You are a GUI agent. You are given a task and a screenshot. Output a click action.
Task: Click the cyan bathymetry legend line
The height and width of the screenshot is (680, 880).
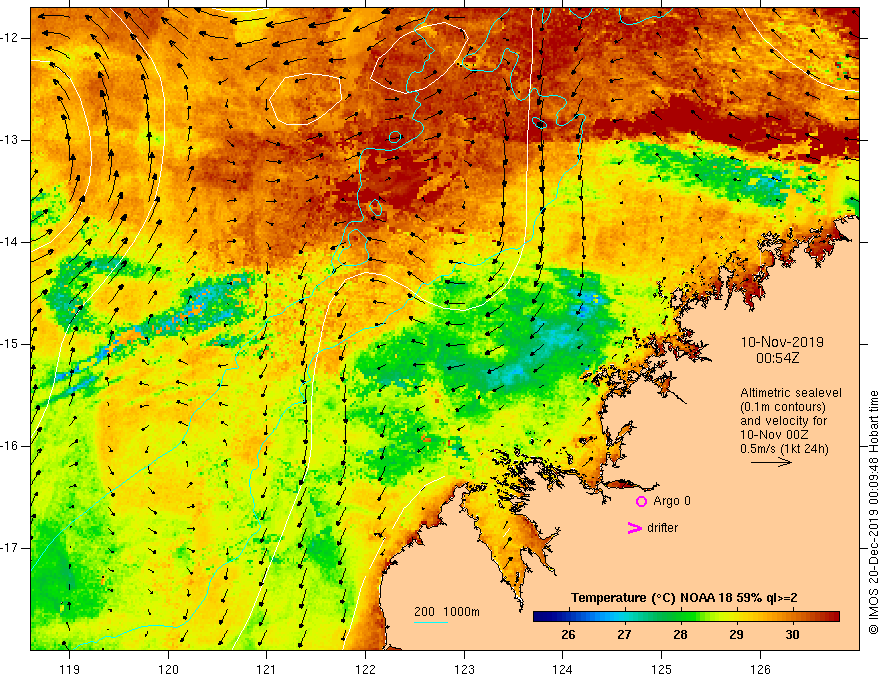[430, 622]
